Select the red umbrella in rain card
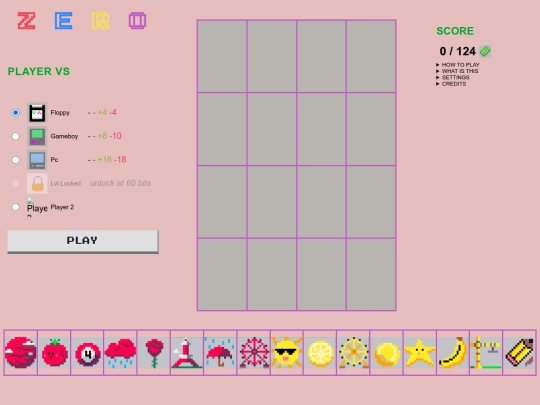The width and height of the screenshot is (540, 405). (x=220, y=353)
